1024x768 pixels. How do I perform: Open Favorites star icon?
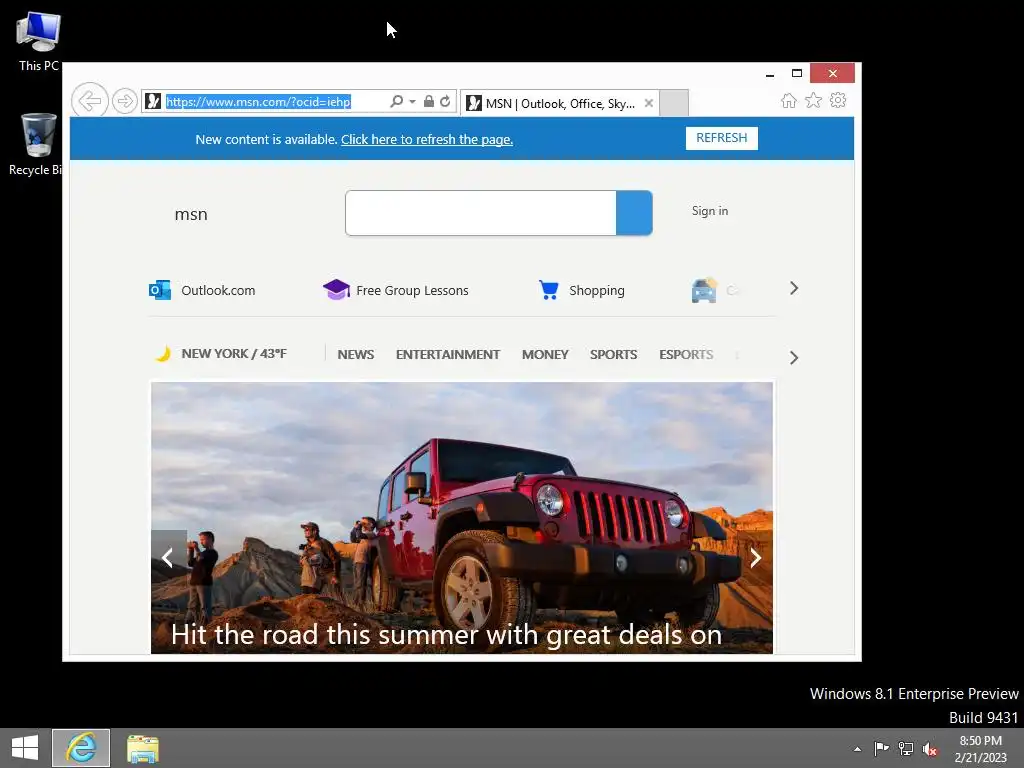pyautogui.click(x=813, y=101)
